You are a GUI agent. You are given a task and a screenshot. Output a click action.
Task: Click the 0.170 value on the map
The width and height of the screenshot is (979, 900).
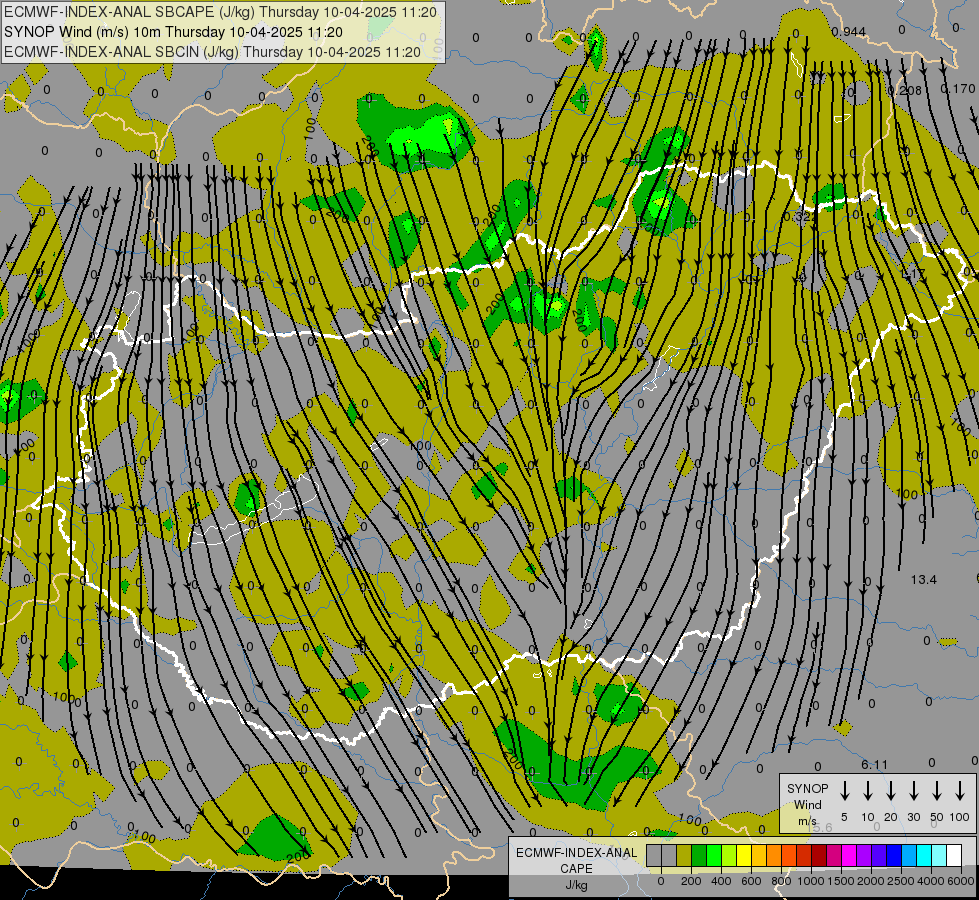pyautogui.click(x=957, y=89)
